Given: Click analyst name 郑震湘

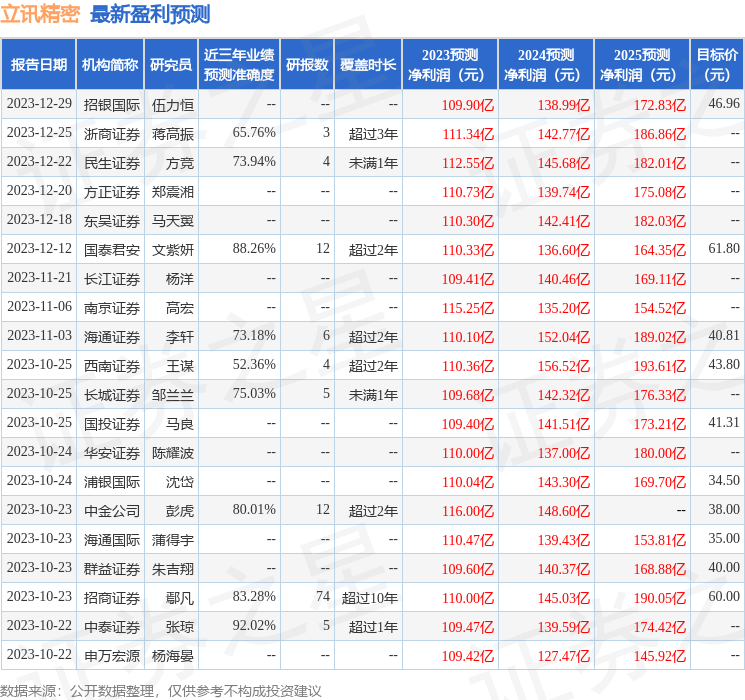Looking at the screenshot, I should click(x=172, y=192).
